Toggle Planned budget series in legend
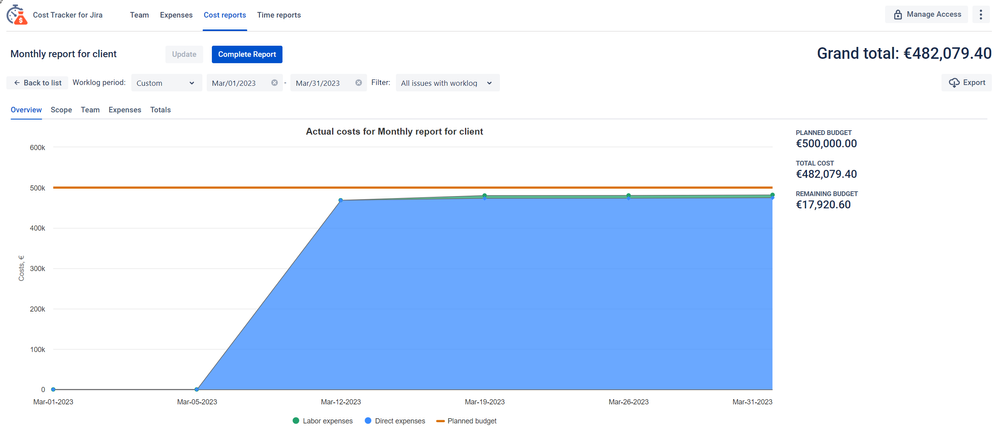Viewport: 999px width, 437px height. pyautogui.click(x=466, y=421)
